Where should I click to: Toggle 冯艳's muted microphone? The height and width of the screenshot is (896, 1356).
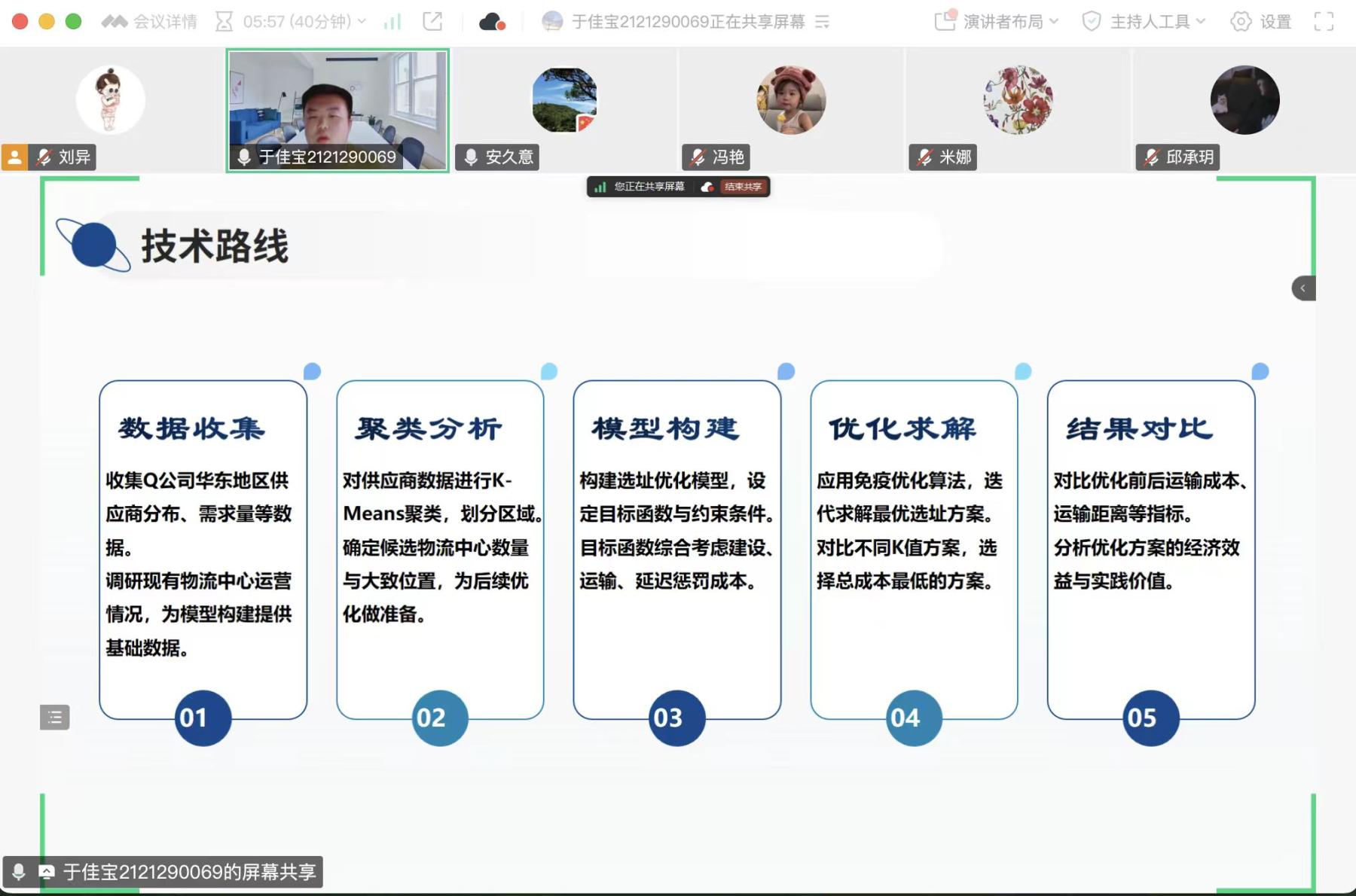(x=698, y=157)
